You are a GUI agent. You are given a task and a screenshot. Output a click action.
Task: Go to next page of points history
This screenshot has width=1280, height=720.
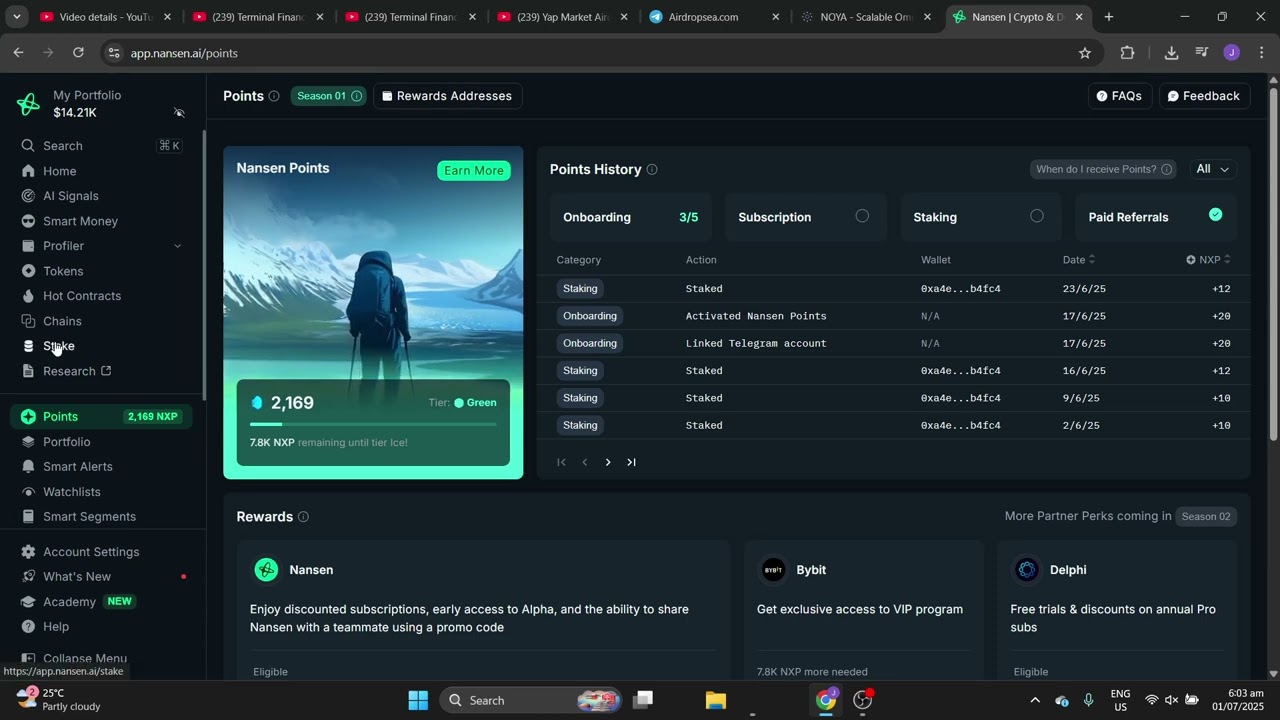pyautogui.click(x=608, y=462)
